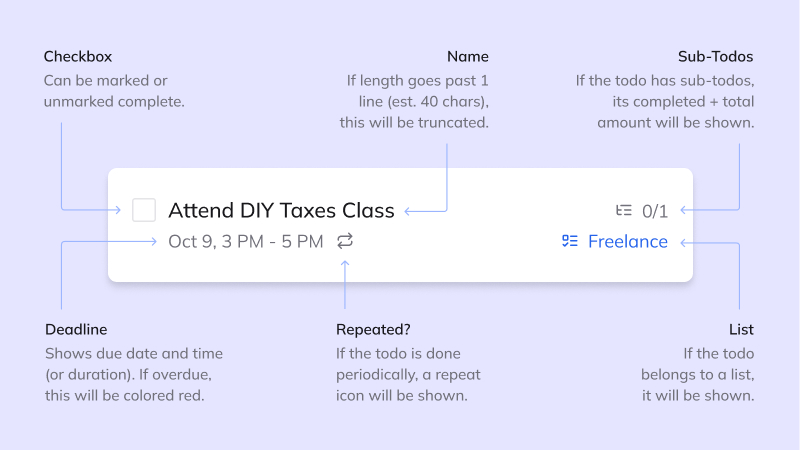The height and width of the screenshot is (450, 800).
Task: Click the List annotation heading
Action: point(741,329)
